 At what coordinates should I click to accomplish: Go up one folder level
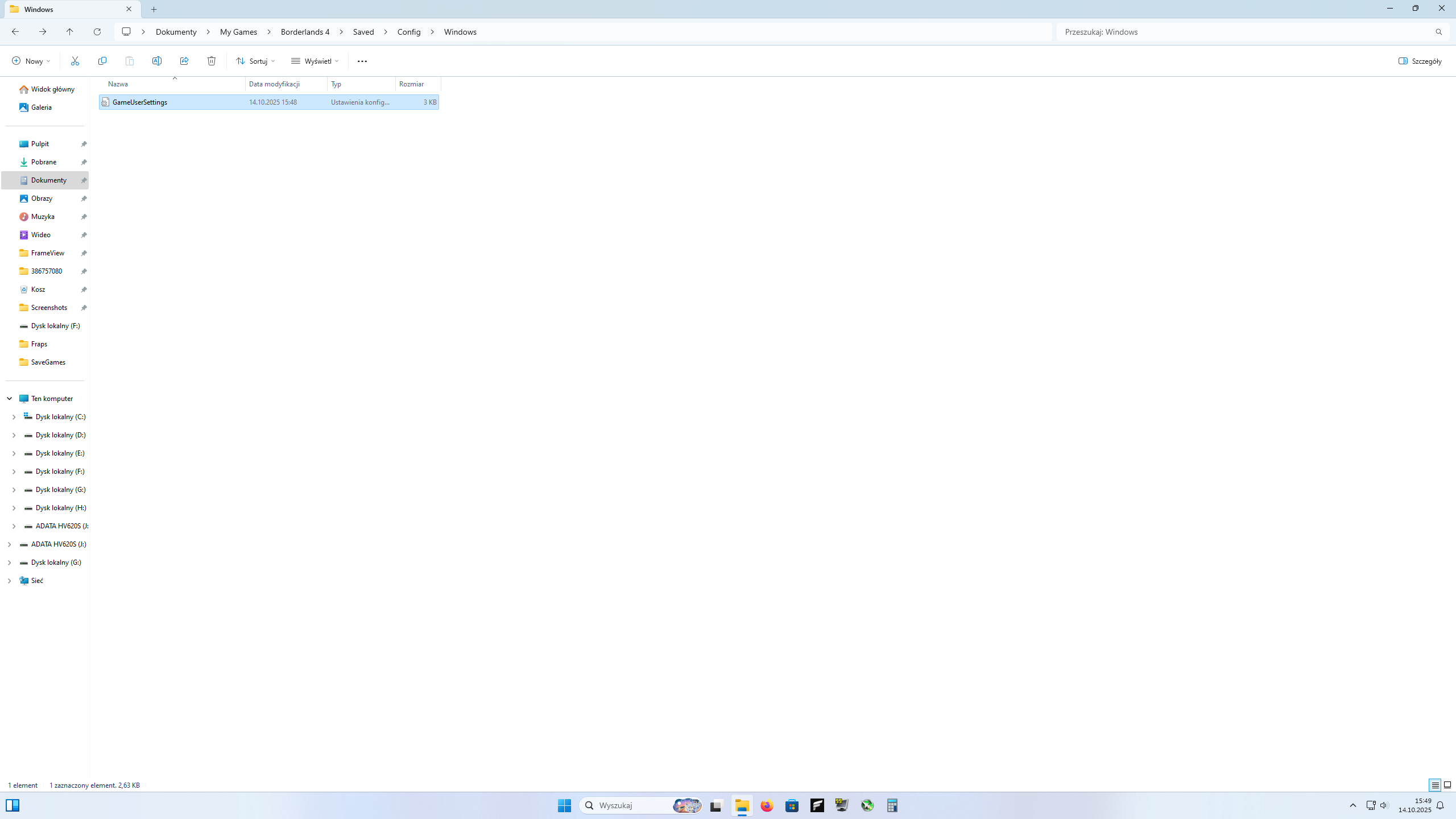coord(70,32)
